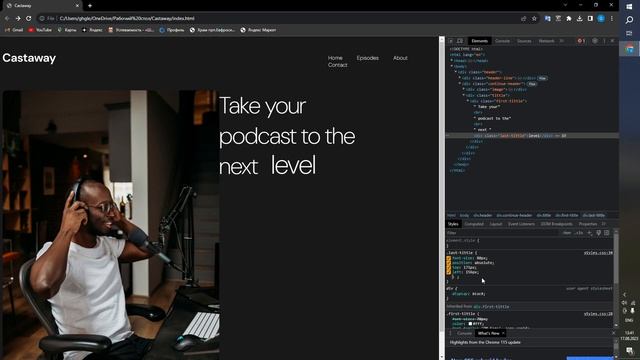Open the DevTools settings gear

(595, 41)
